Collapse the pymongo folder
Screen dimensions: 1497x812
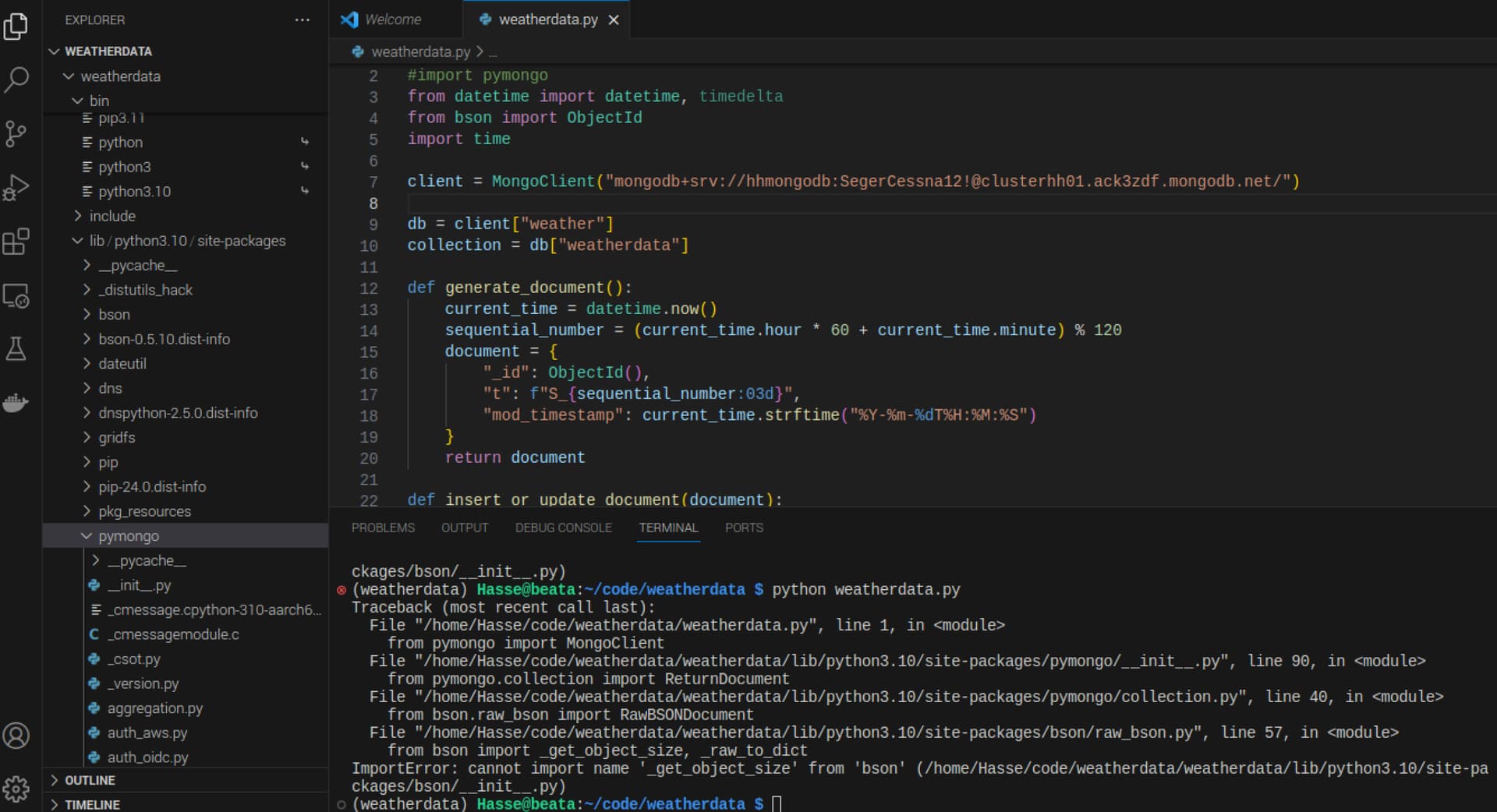pyautogui.click(x=128, y=536)
